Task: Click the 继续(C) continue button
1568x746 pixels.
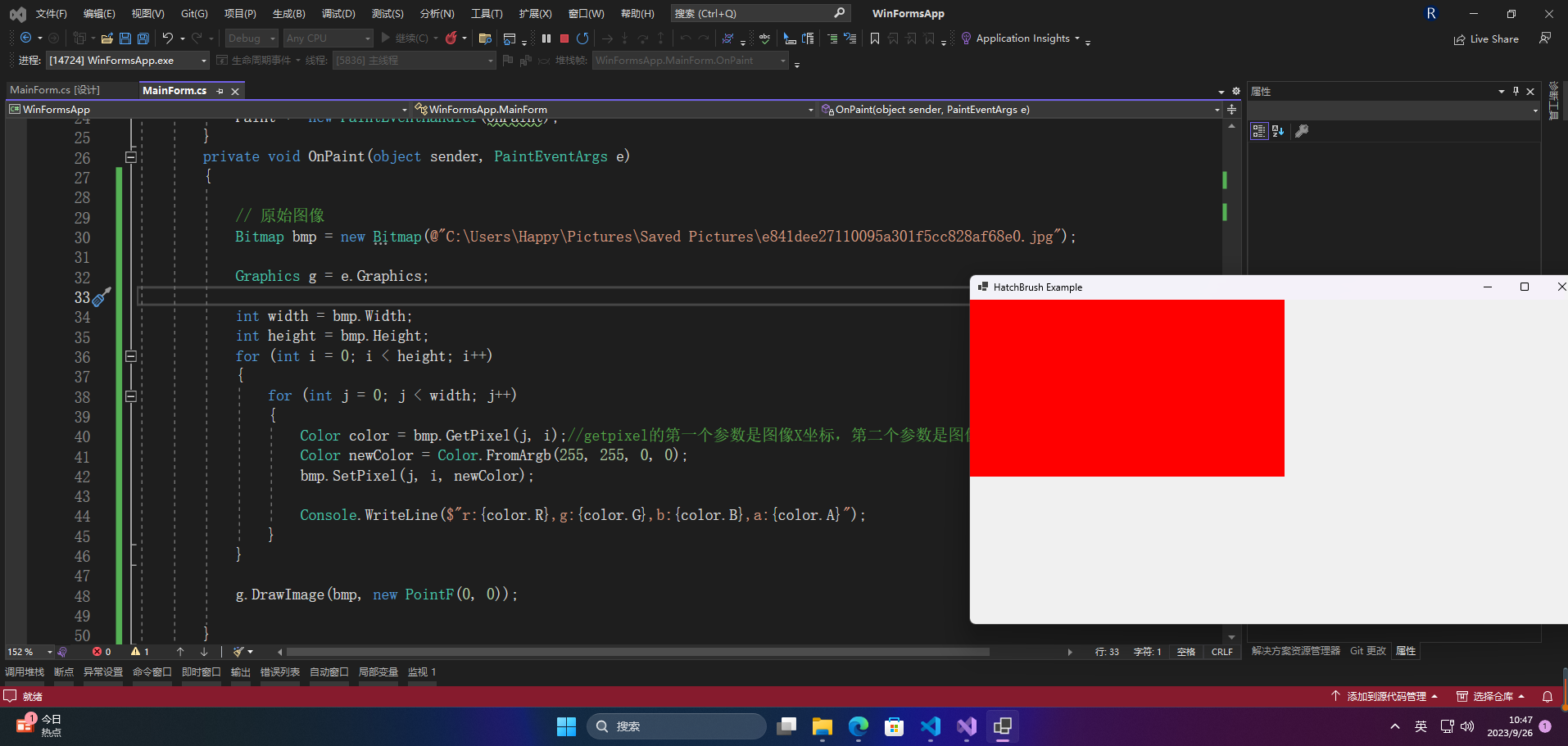Action: (405, 38)
